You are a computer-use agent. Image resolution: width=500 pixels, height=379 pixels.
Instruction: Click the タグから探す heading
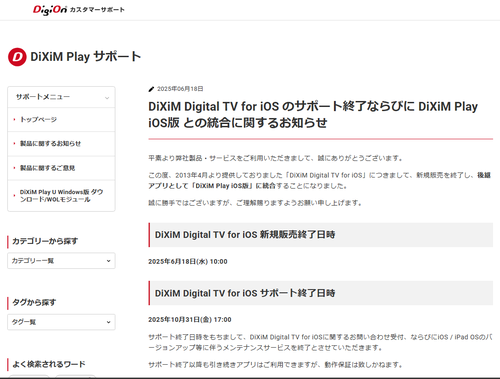34,302
